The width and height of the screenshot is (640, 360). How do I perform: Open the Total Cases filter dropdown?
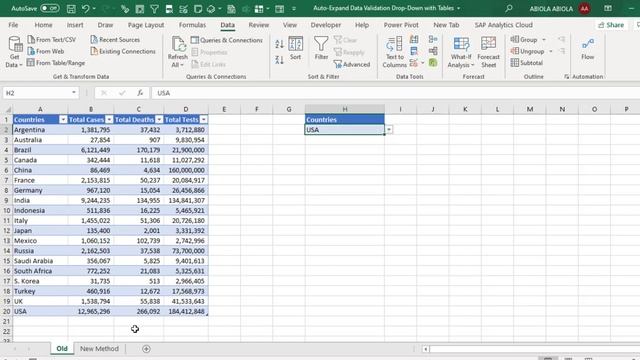pyautogui.click(x=109, y=120)
